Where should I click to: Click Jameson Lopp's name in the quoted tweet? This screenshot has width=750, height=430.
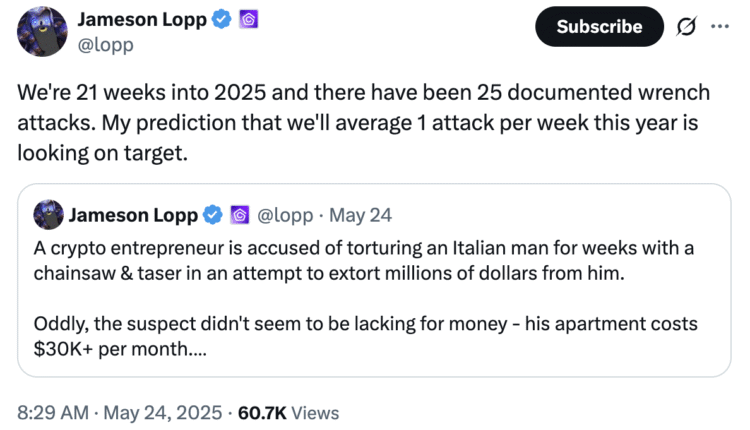pos(133,214)
